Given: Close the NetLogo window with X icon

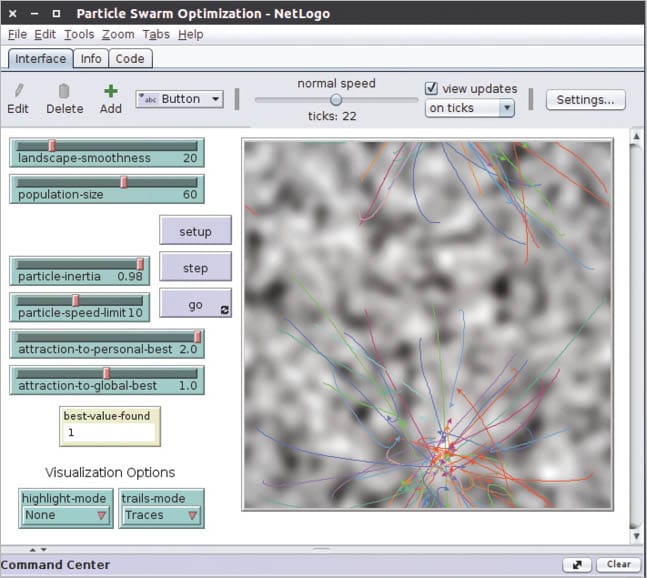Looking at the screenshot, I should coord(10,14).
